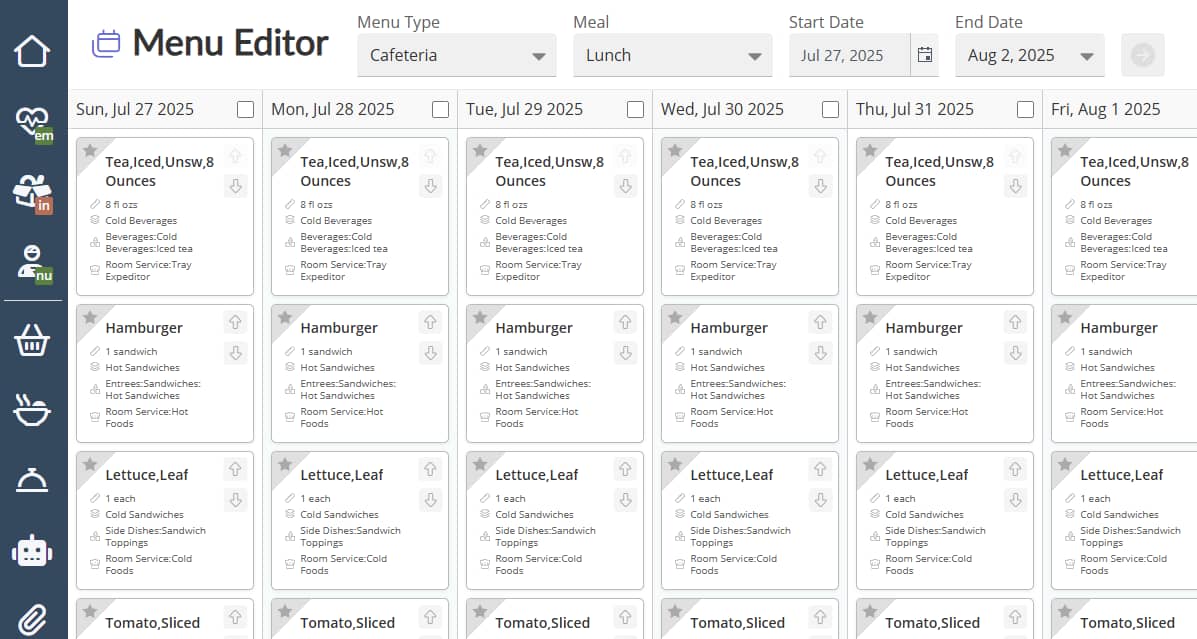
Task: Move Tuesday's Hamburger item up
Action: 625,323
